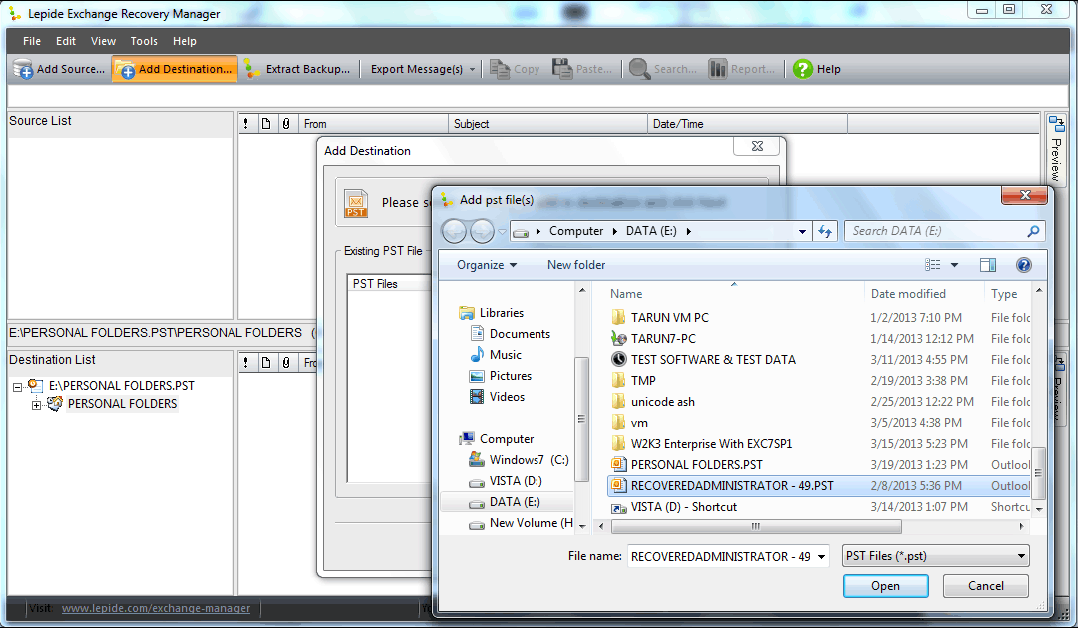Click the Search DATA (E:) field
The image size is (1078, 628).
click(x=945, y=231)
